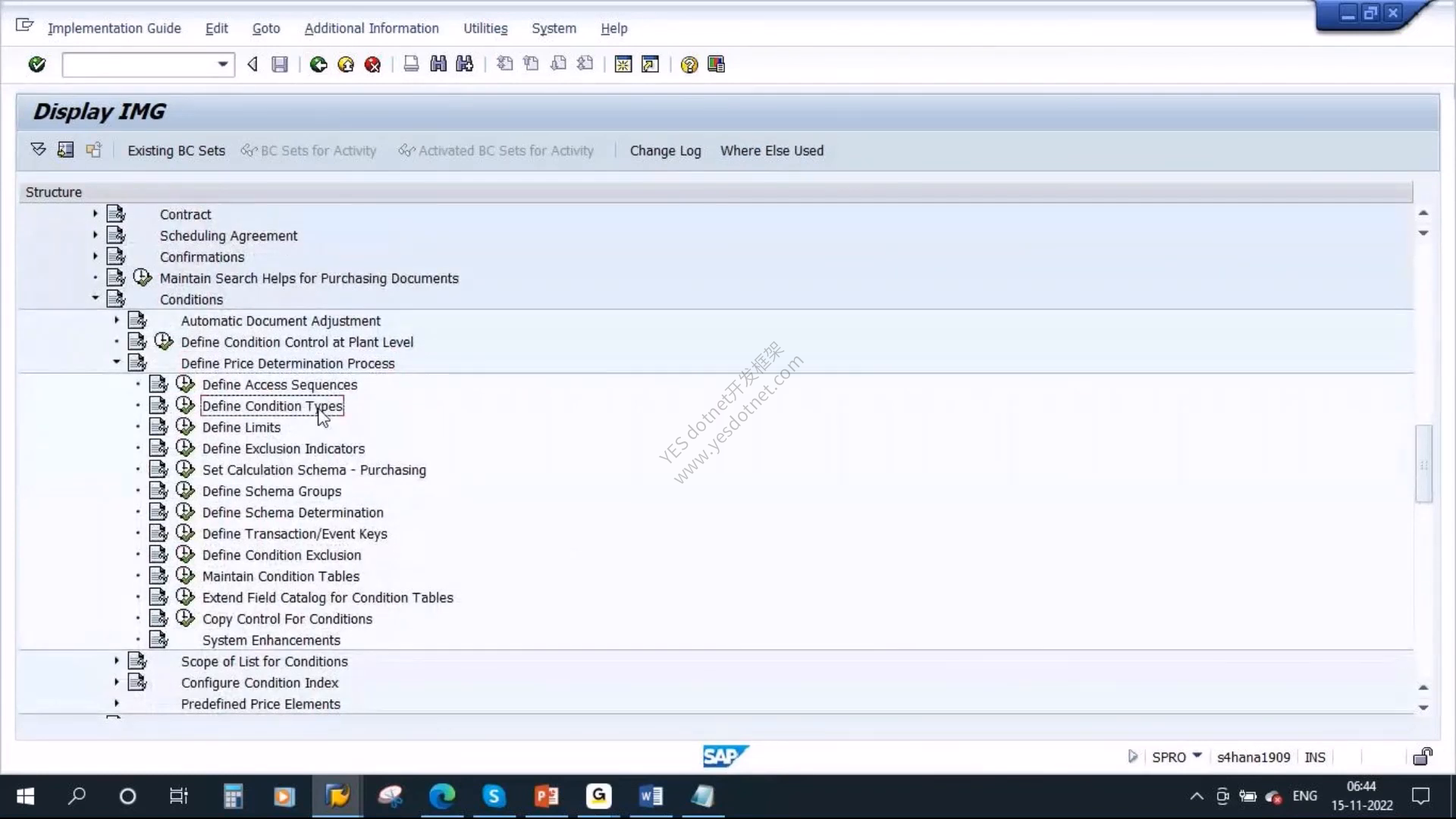Click BC Sets for Activity button
The height and width of the screenshot is (819, 1456).
click(309, 150)
